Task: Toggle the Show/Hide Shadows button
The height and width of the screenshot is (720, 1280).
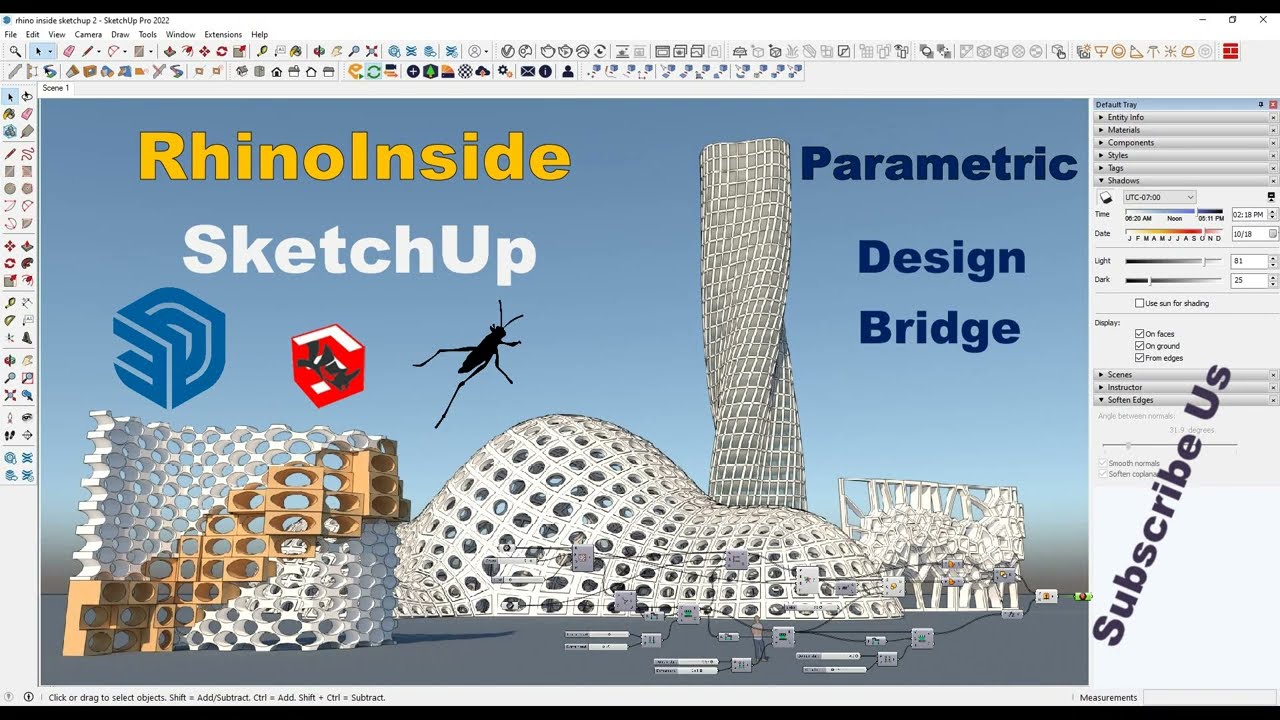Action: click(1106, 198)
